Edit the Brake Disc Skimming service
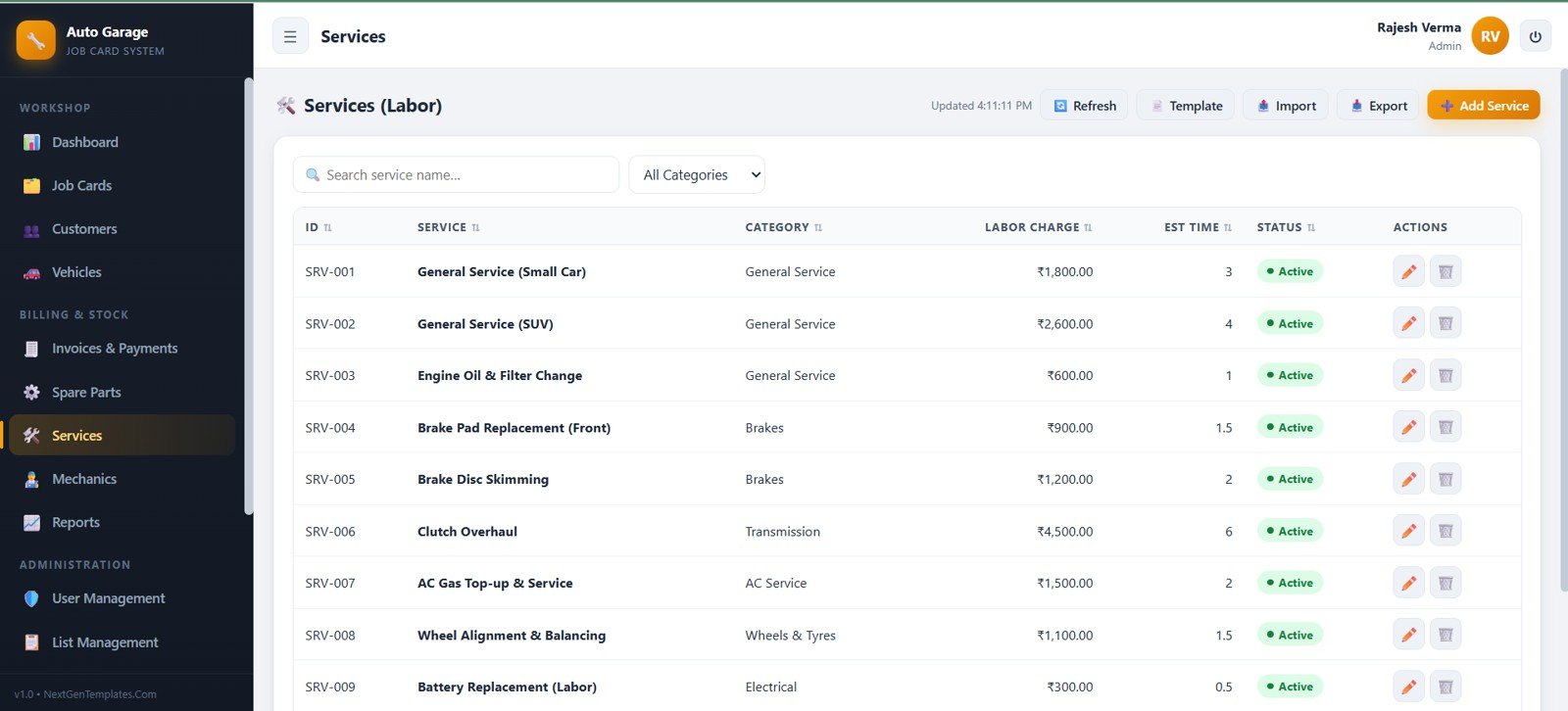 (1408, 479)
